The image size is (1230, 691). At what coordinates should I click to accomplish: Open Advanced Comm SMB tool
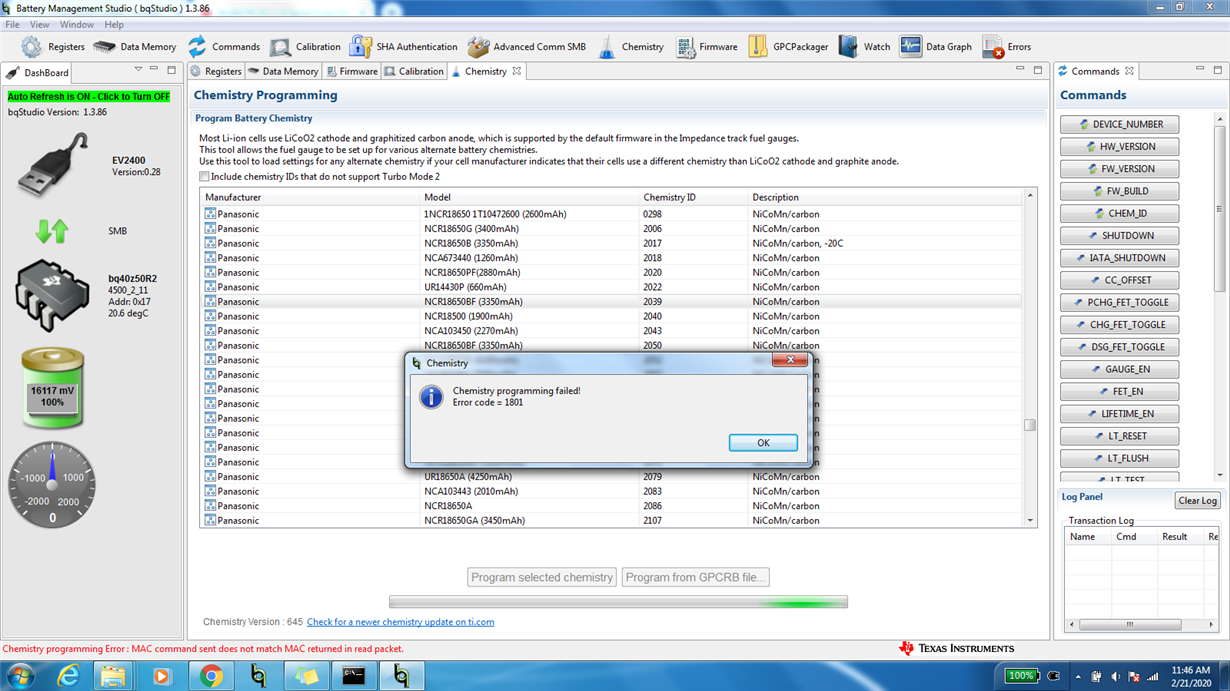526,47
